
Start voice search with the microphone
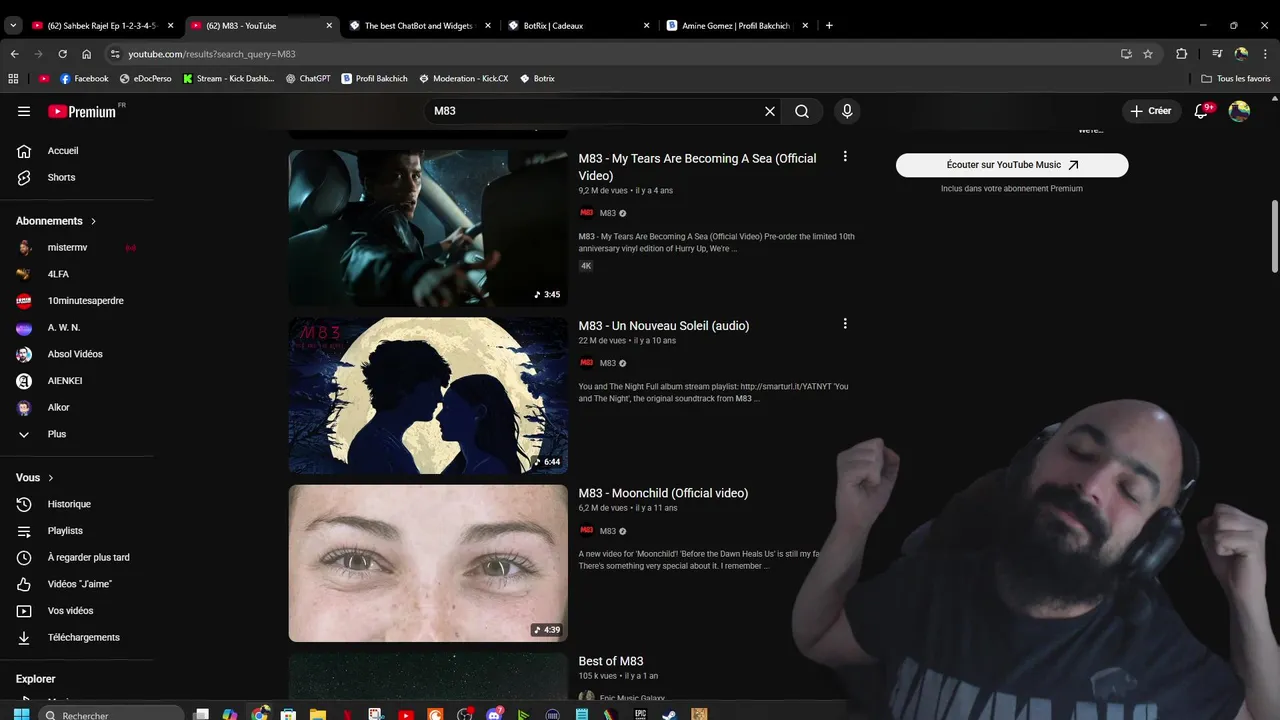coord(847,111)
